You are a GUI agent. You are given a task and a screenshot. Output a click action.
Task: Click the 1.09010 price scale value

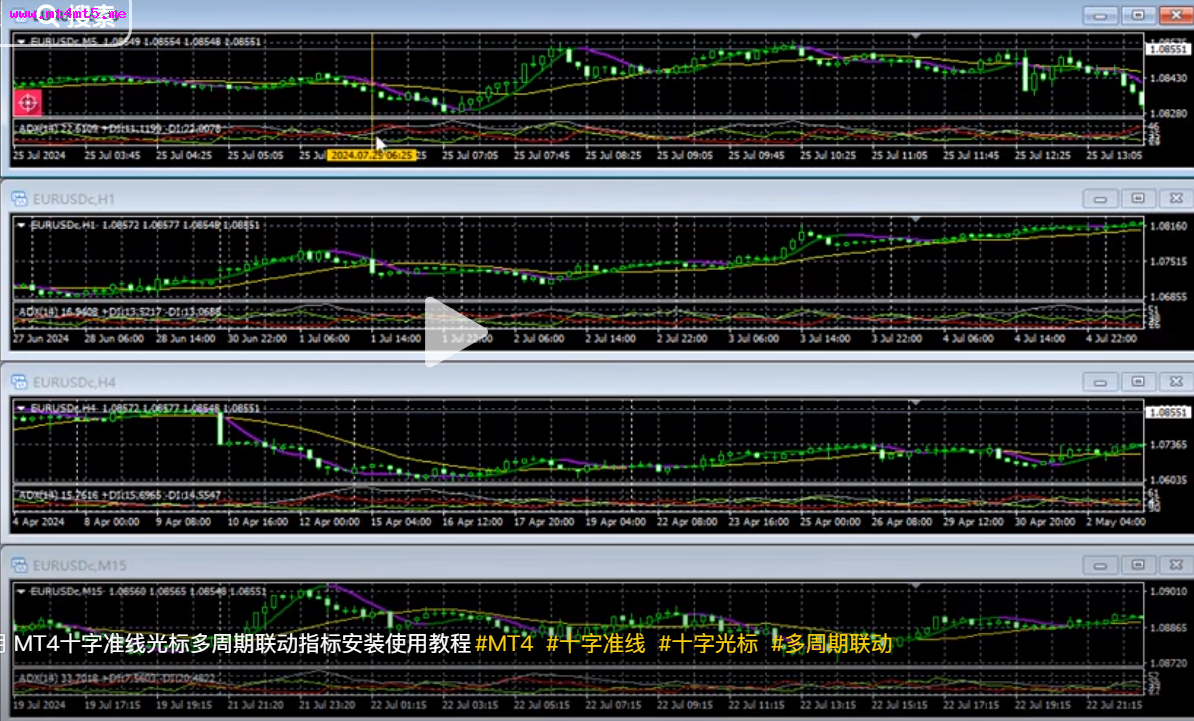[x=1168, y=592]
